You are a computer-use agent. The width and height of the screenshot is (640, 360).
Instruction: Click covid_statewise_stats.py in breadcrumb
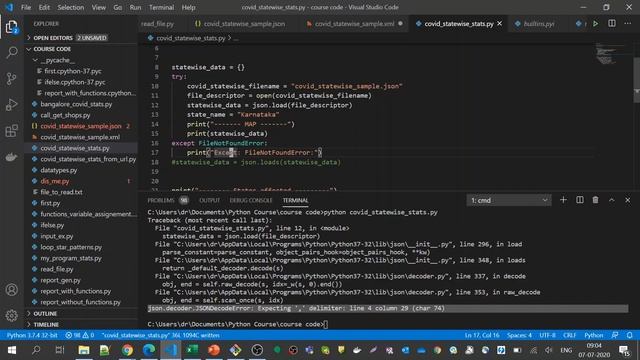pyautogui.click(x=190, y=38)
